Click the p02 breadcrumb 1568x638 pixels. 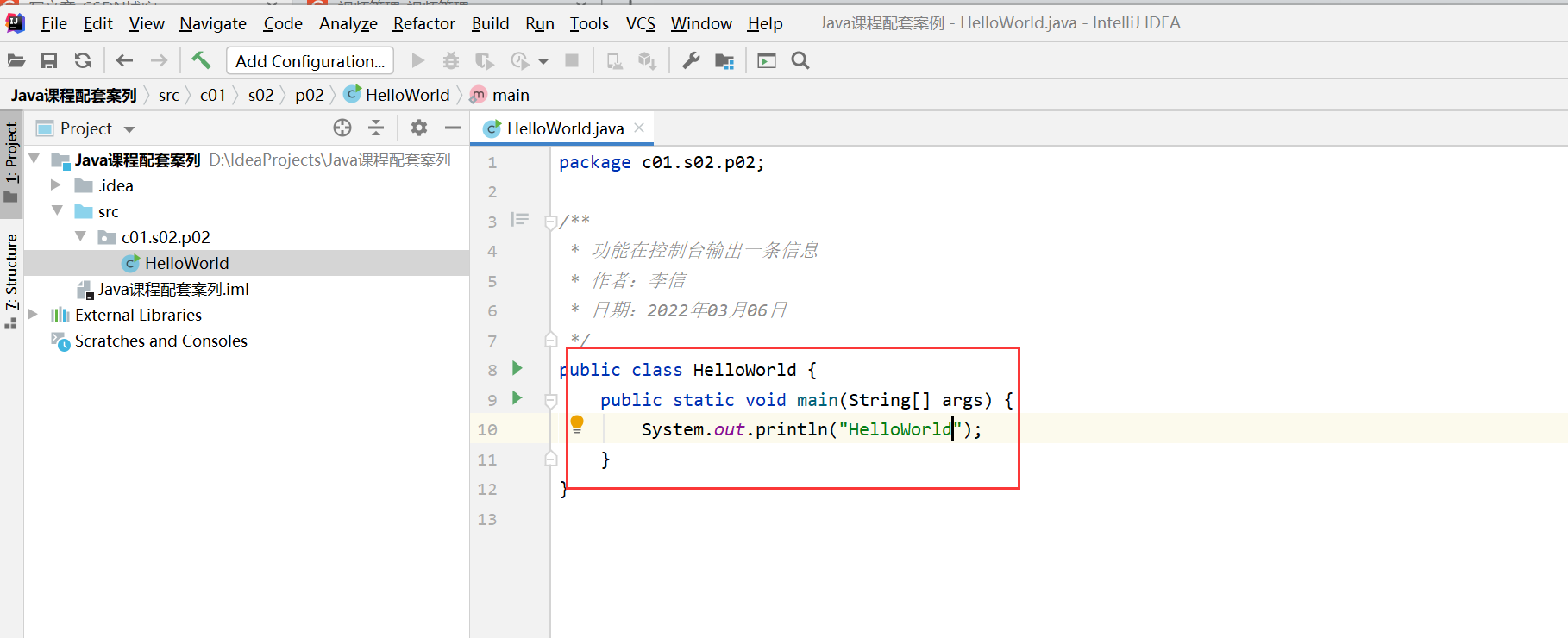click(x=310, y=95)
